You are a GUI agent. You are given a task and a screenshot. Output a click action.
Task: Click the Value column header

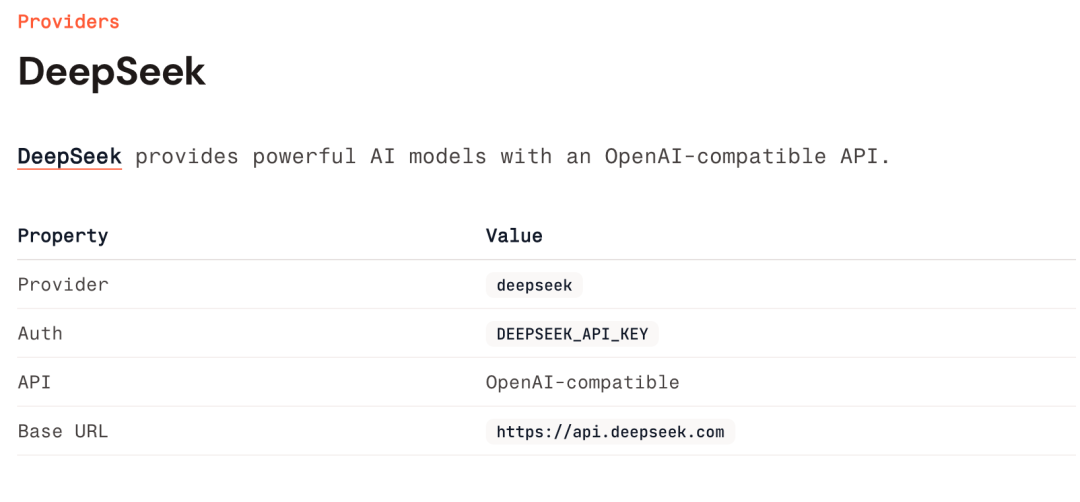514,236
